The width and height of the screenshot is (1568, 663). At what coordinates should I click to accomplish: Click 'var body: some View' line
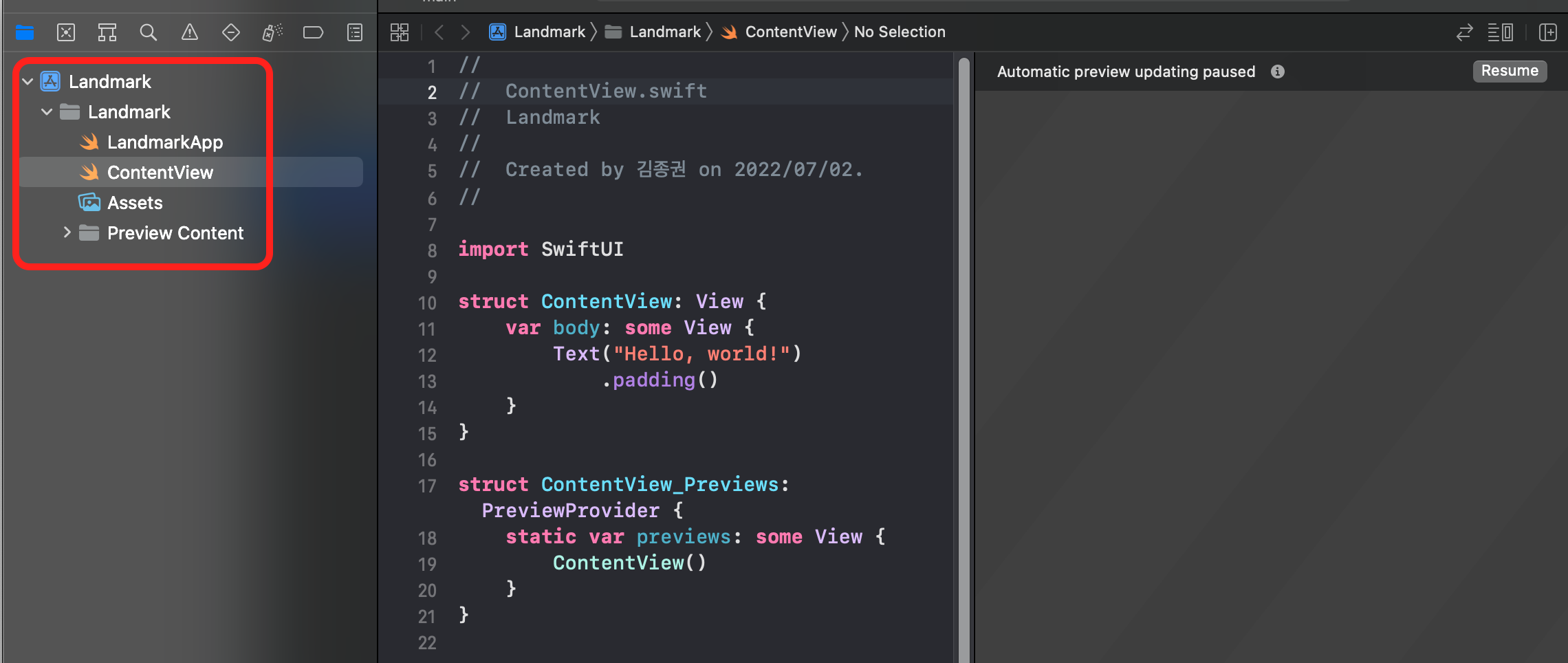[630, 328]
